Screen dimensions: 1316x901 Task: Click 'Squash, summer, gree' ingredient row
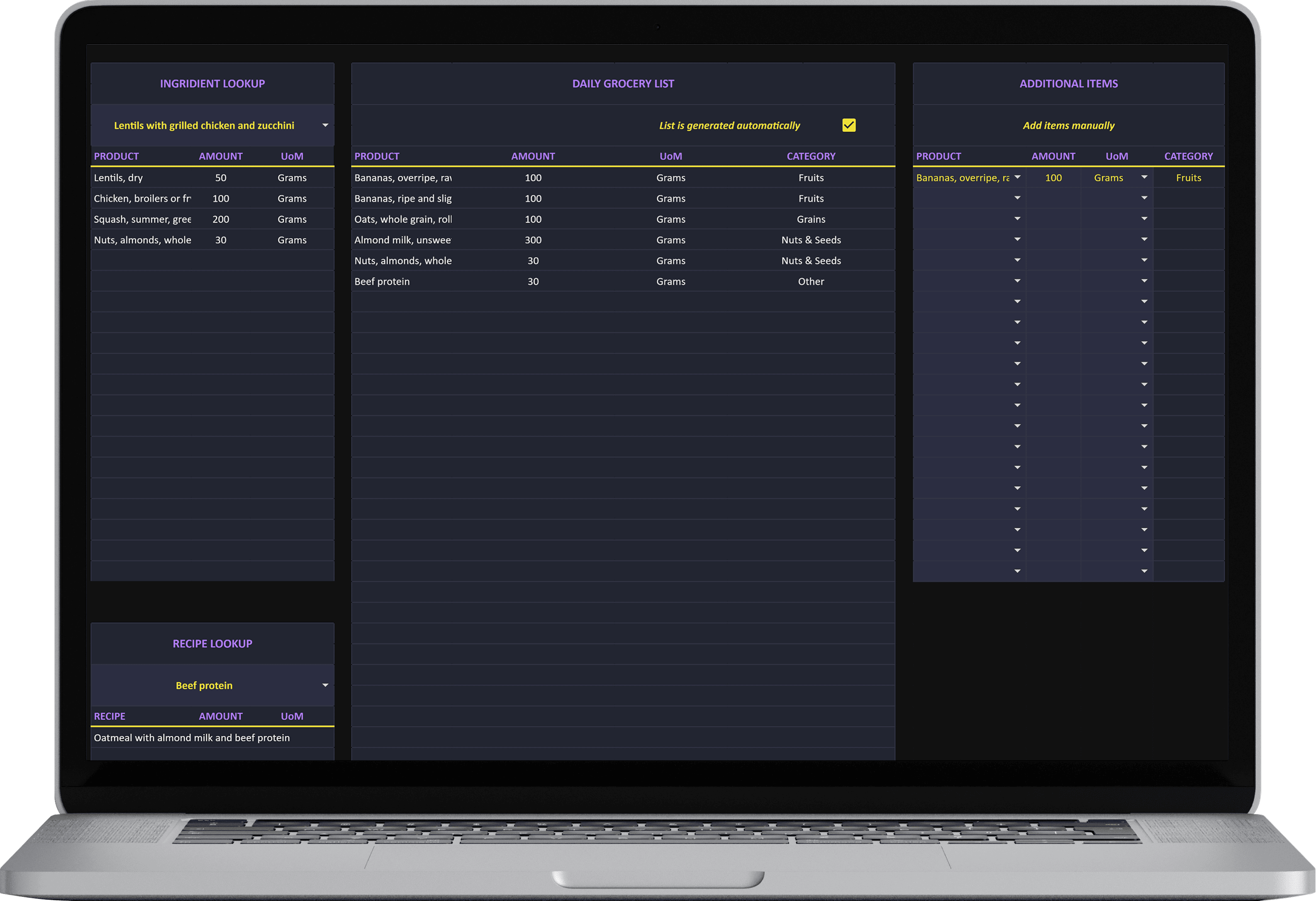142,219
